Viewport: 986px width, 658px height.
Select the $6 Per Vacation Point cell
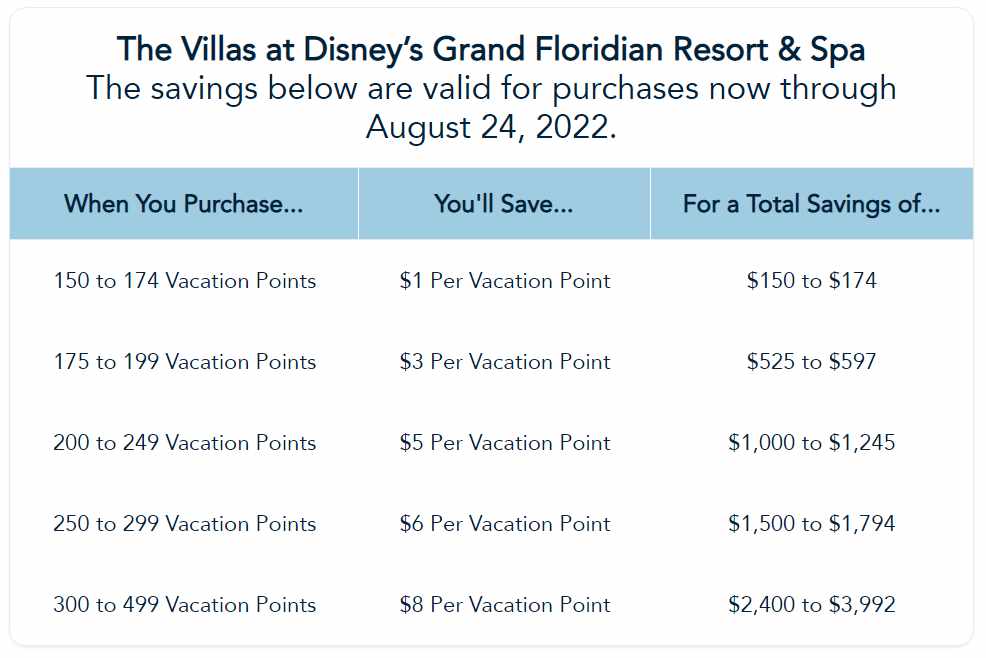tap(505, 524)
